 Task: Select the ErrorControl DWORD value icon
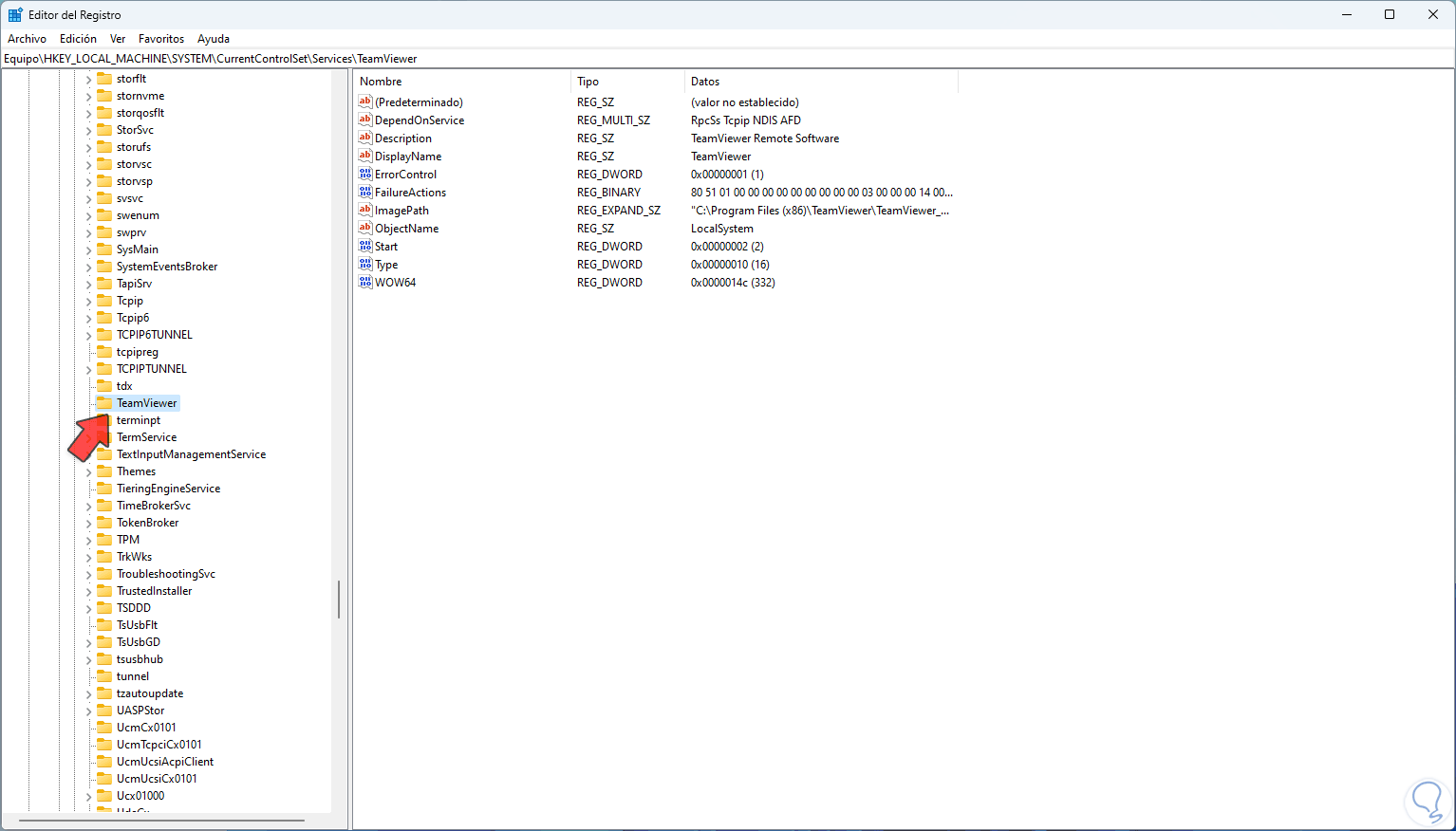(365, 174)
